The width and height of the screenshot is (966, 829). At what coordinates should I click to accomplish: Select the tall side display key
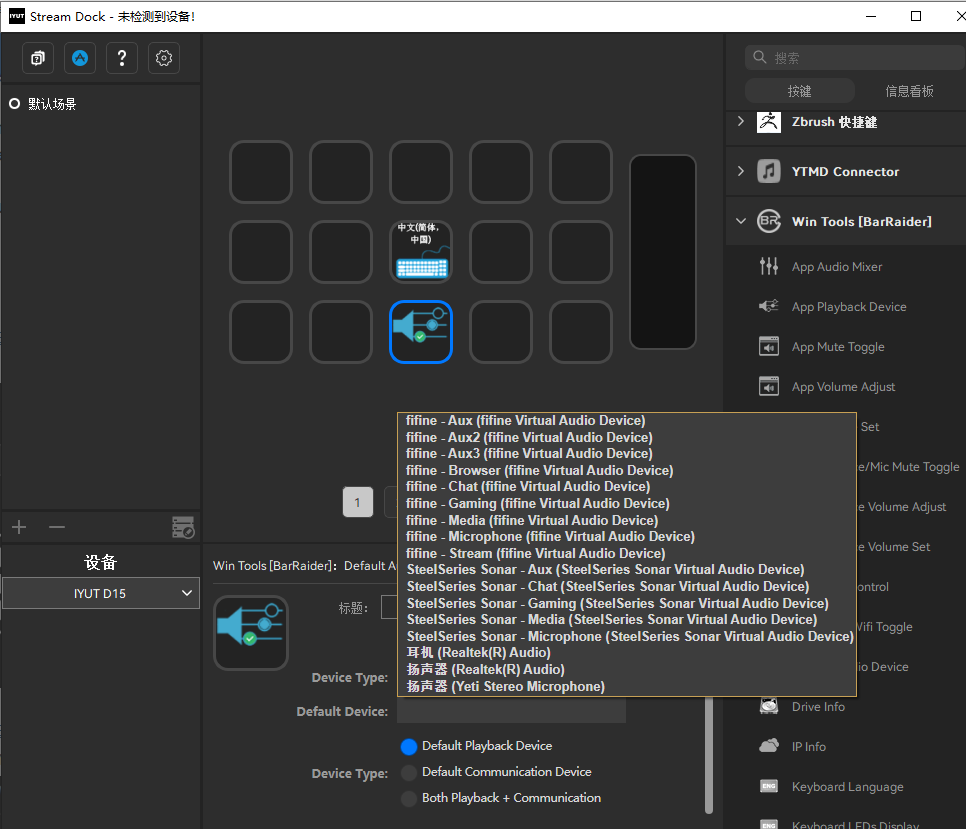coord(663,252)
